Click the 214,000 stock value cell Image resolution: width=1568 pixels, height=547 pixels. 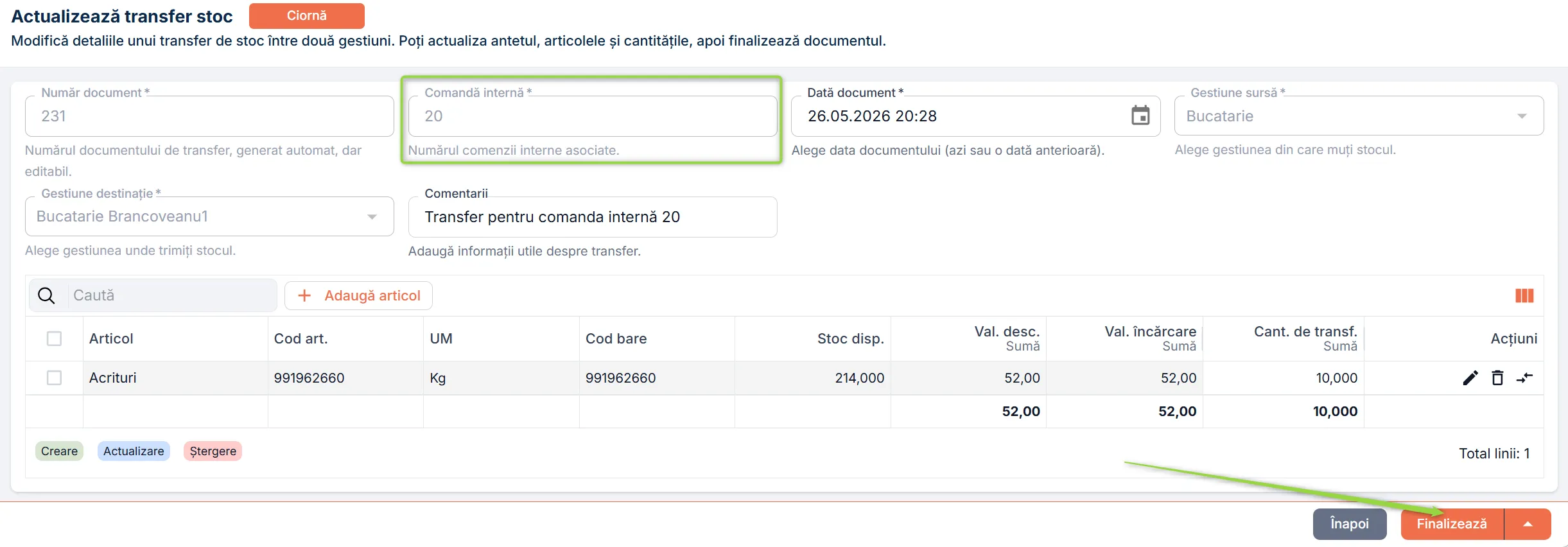[813, 378]
